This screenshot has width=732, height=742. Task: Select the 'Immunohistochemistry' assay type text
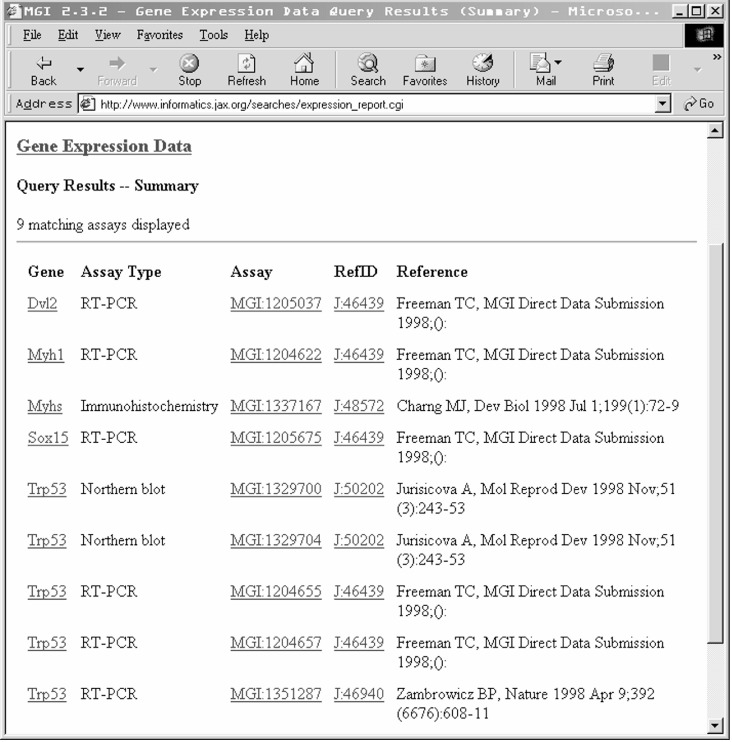point(149,406)
